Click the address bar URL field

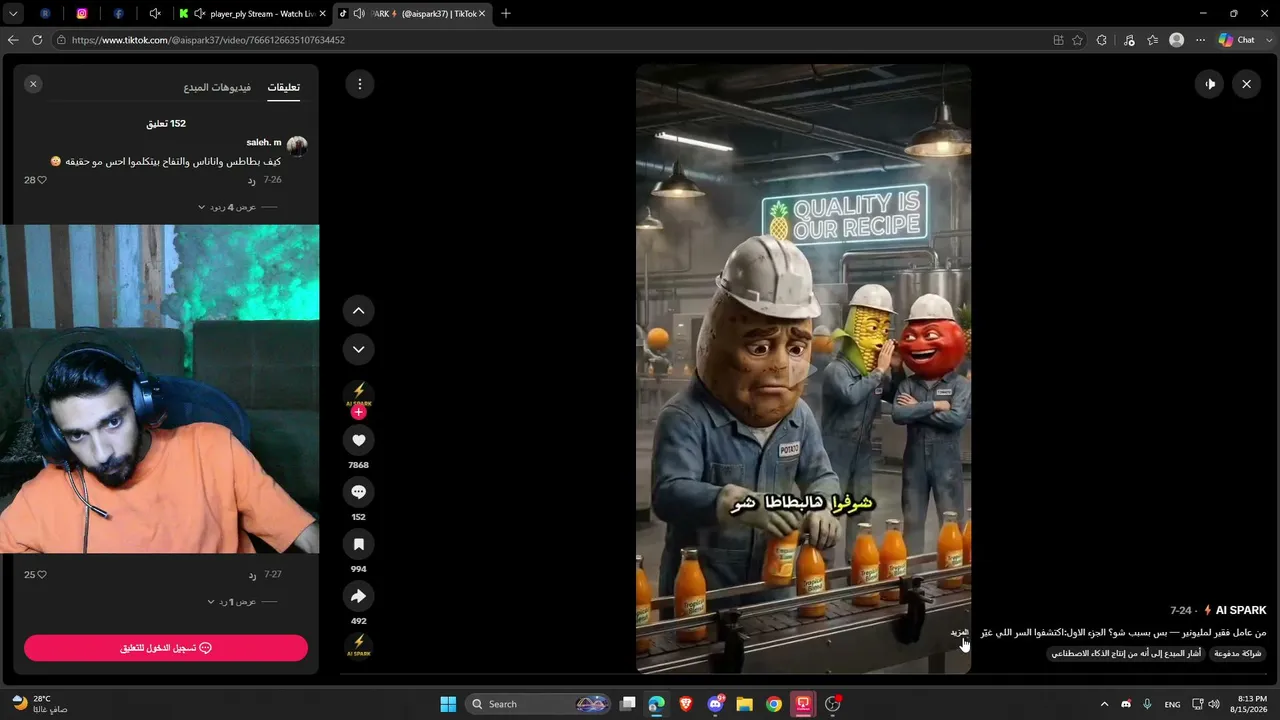[550, 40]
